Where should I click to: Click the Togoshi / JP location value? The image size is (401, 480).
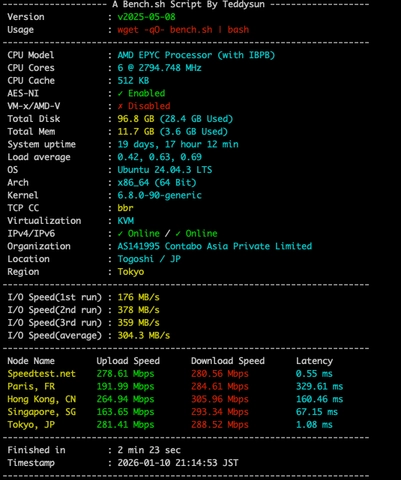point(149,259)
